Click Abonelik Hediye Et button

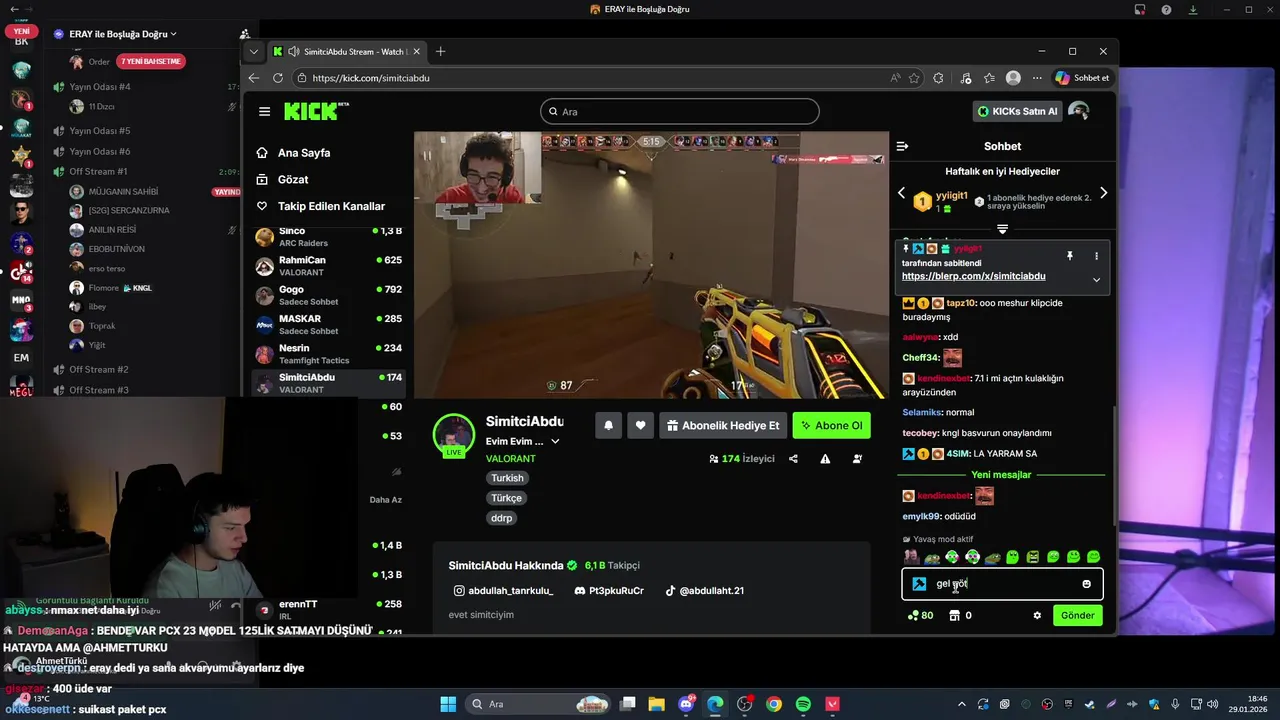[722, 425]
